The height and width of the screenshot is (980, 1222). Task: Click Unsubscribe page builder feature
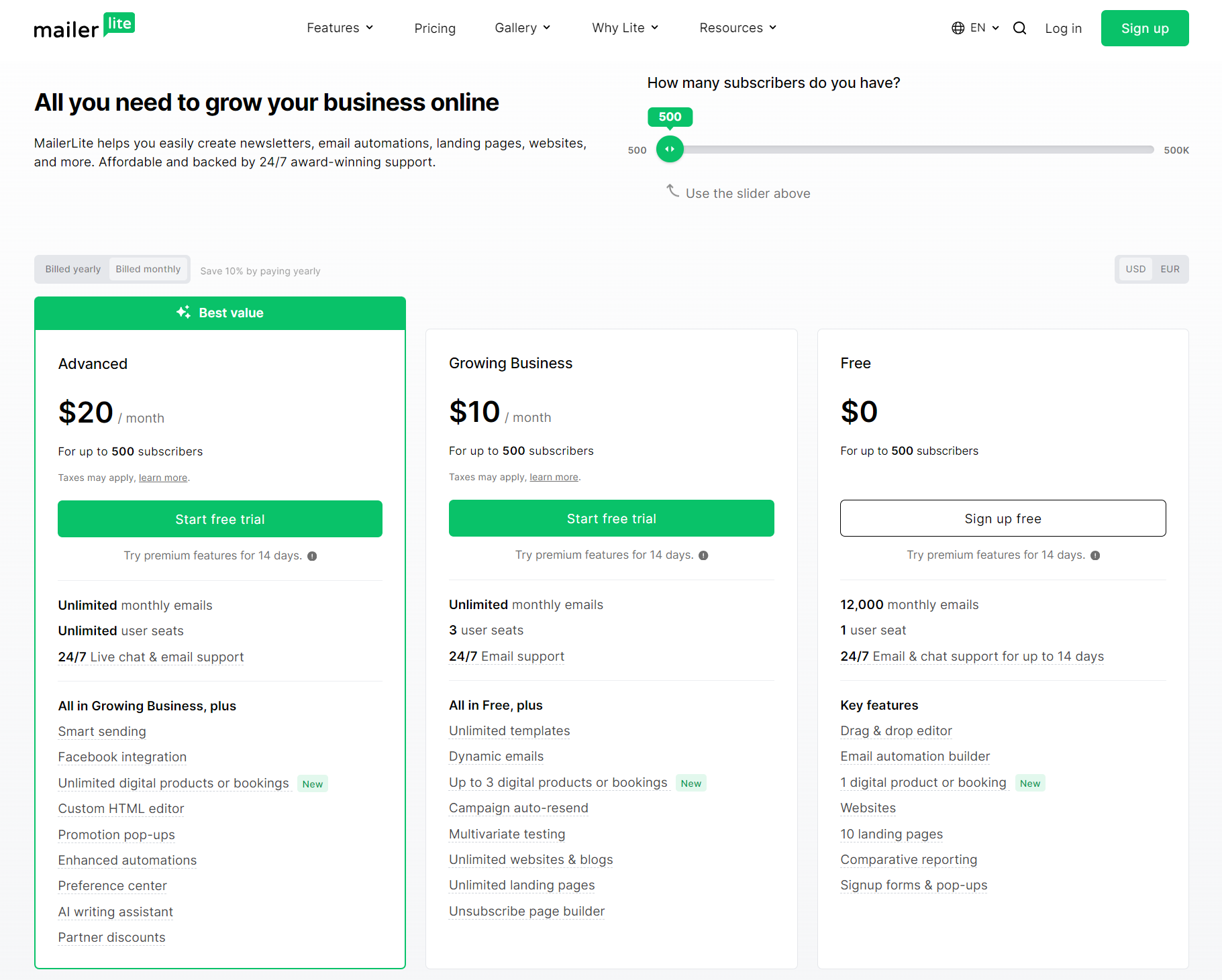click(527, 912)
